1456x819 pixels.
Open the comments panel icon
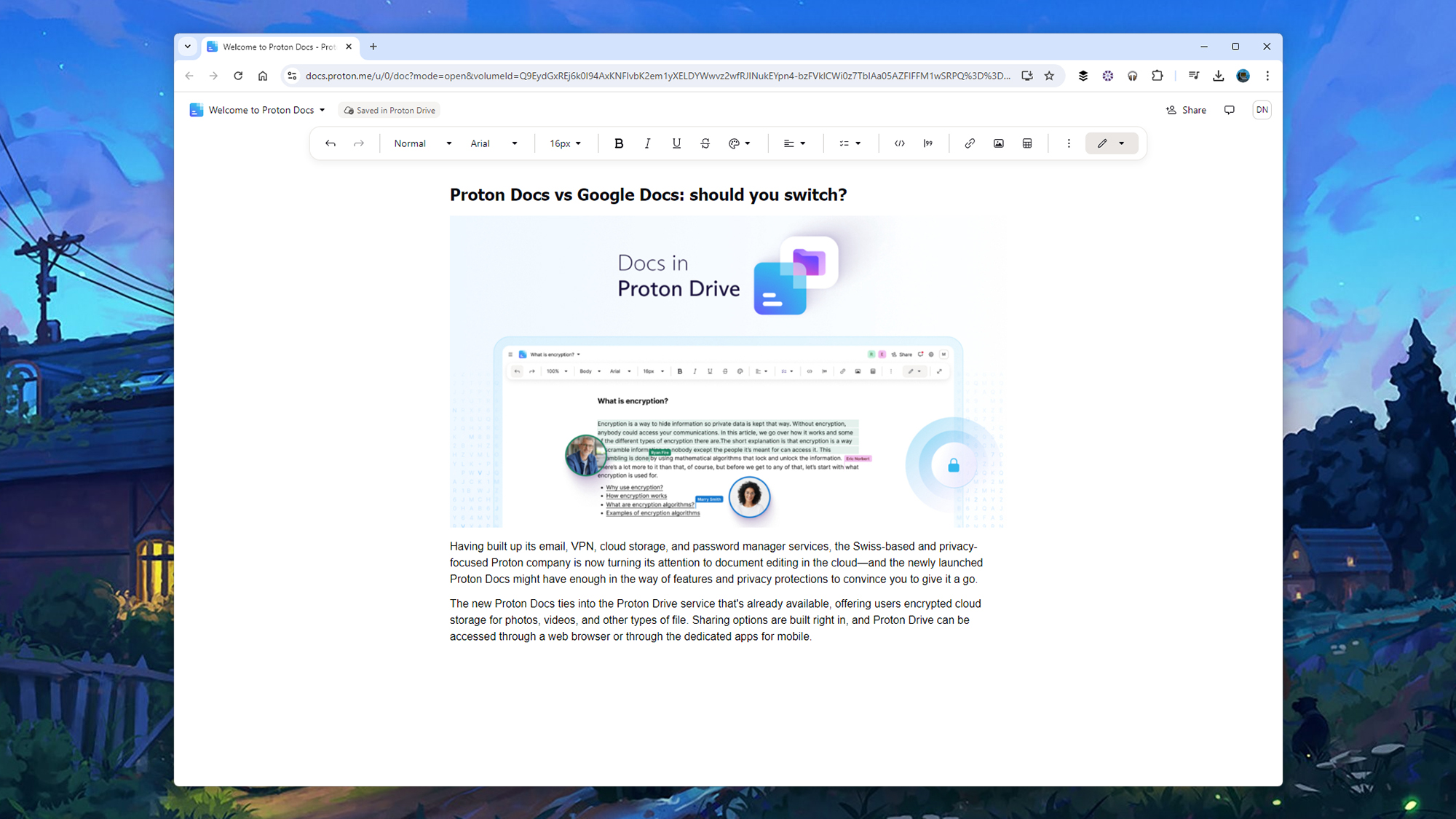tap(1229, 110)
